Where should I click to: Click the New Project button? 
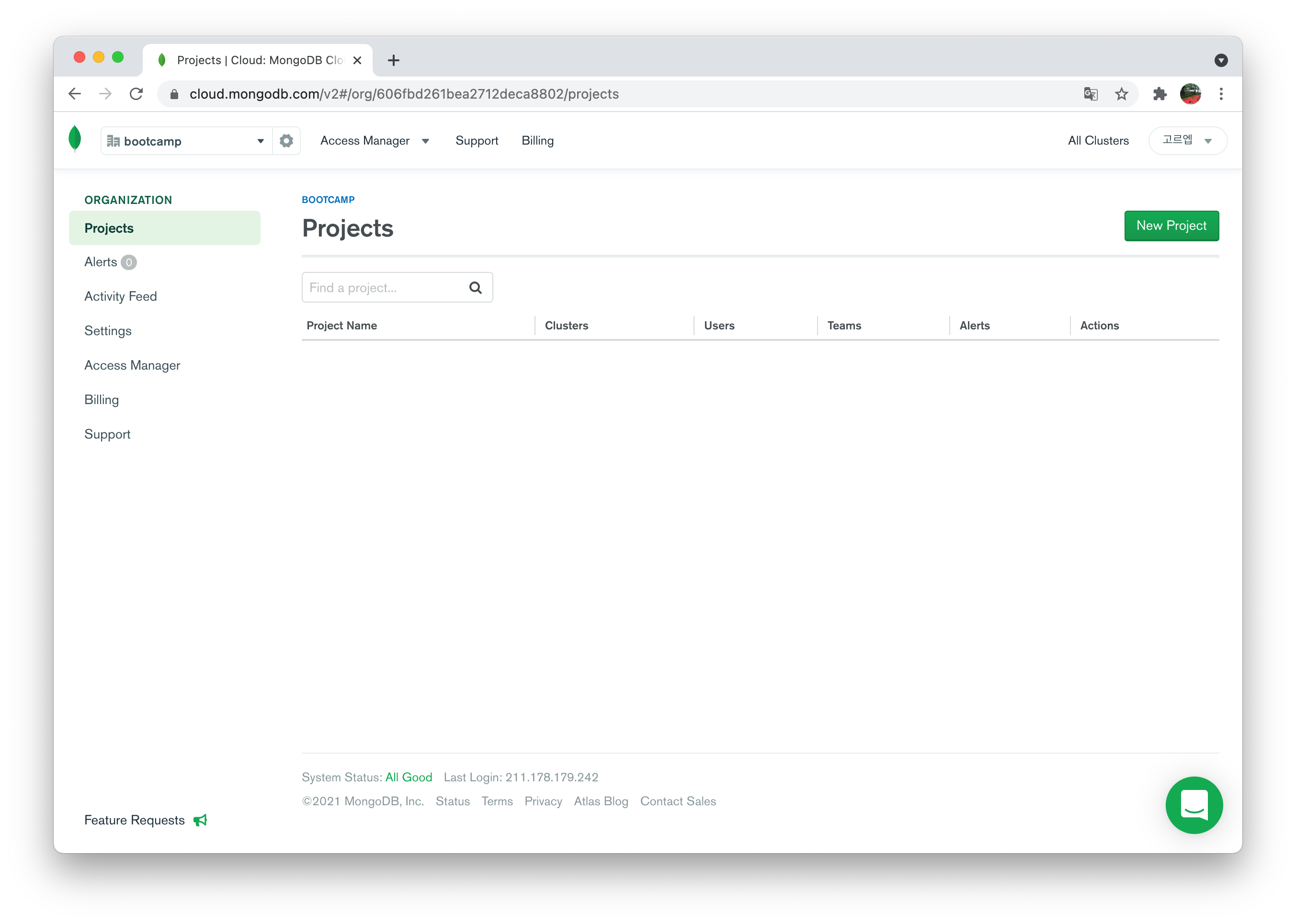click(x=1171, y=226)
